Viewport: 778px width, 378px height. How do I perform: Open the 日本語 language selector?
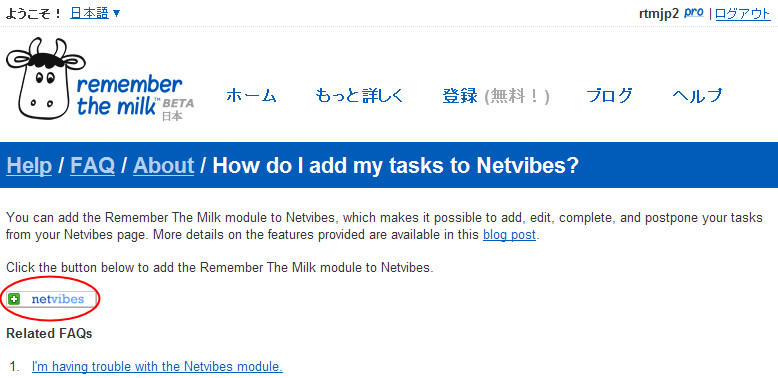[x=89, y=13]
